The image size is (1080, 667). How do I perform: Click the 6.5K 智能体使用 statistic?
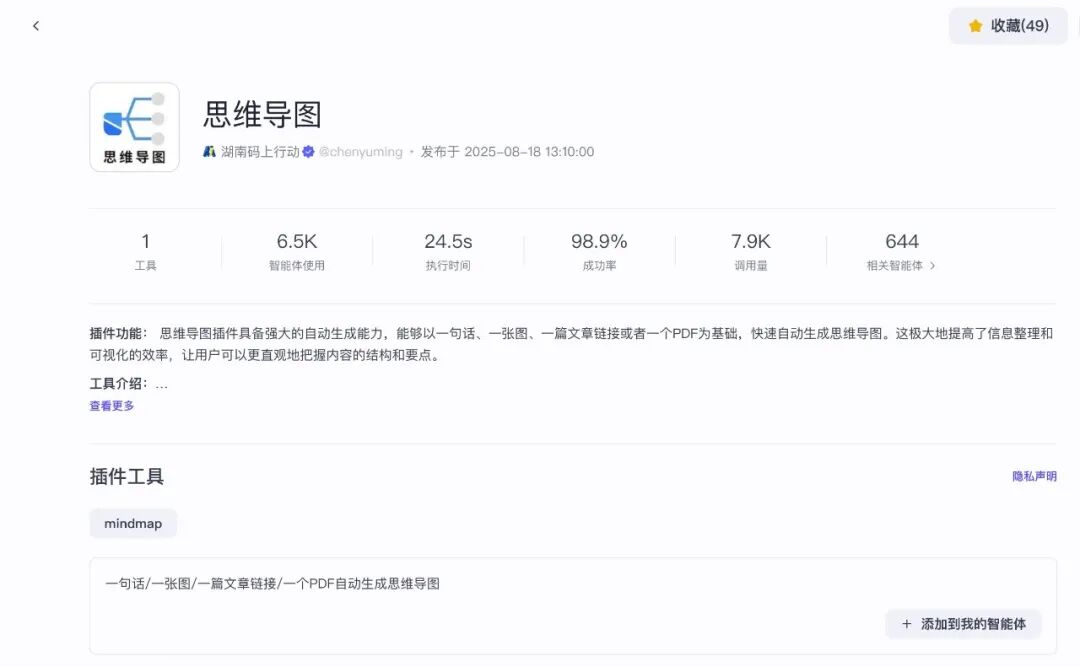[x=297, y=252]
